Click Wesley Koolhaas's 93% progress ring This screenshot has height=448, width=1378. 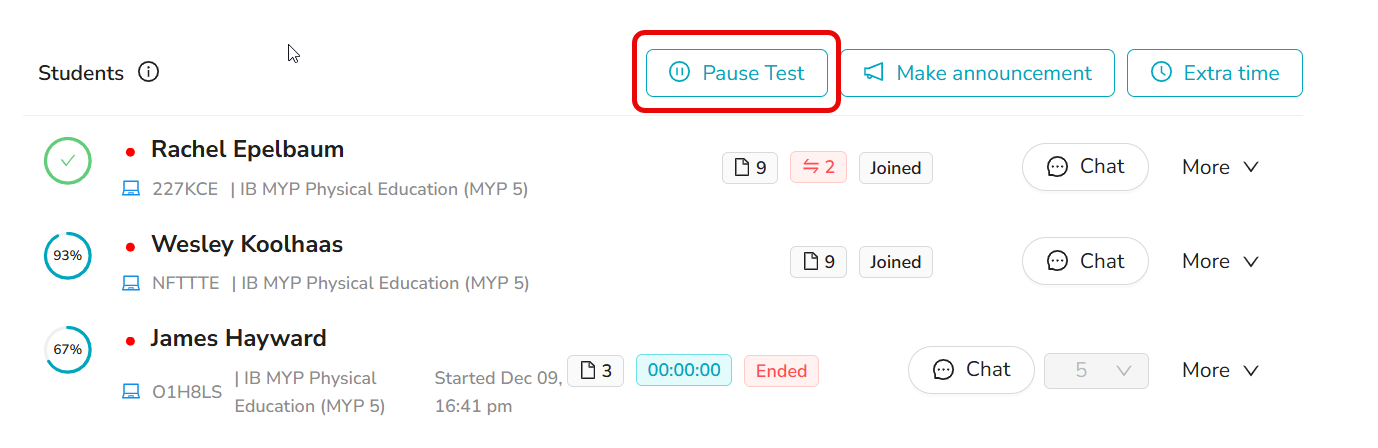point(68,255)
